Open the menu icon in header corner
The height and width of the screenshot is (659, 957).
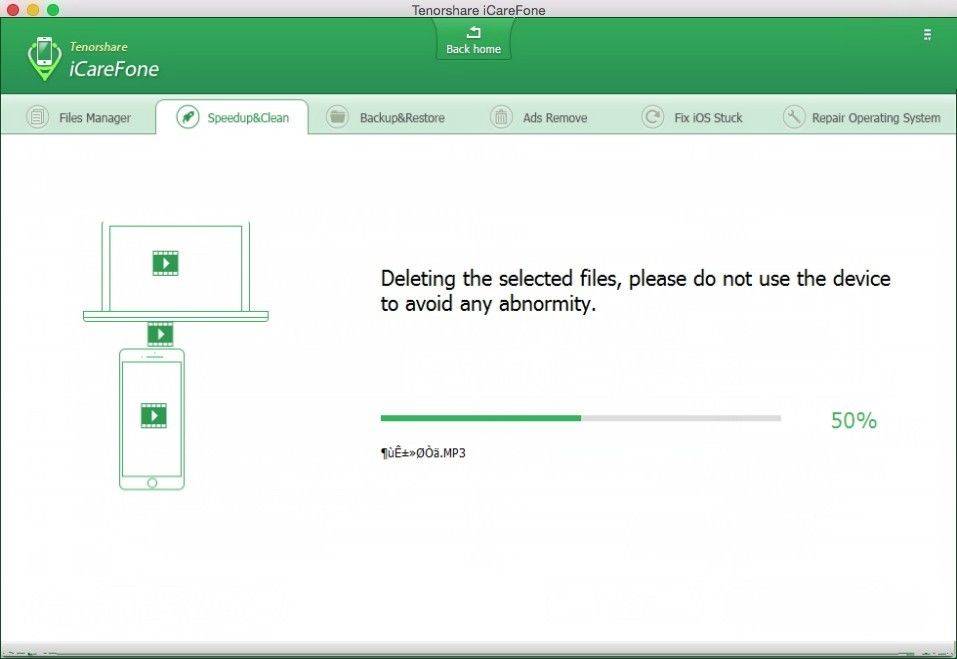pos(927,35)
